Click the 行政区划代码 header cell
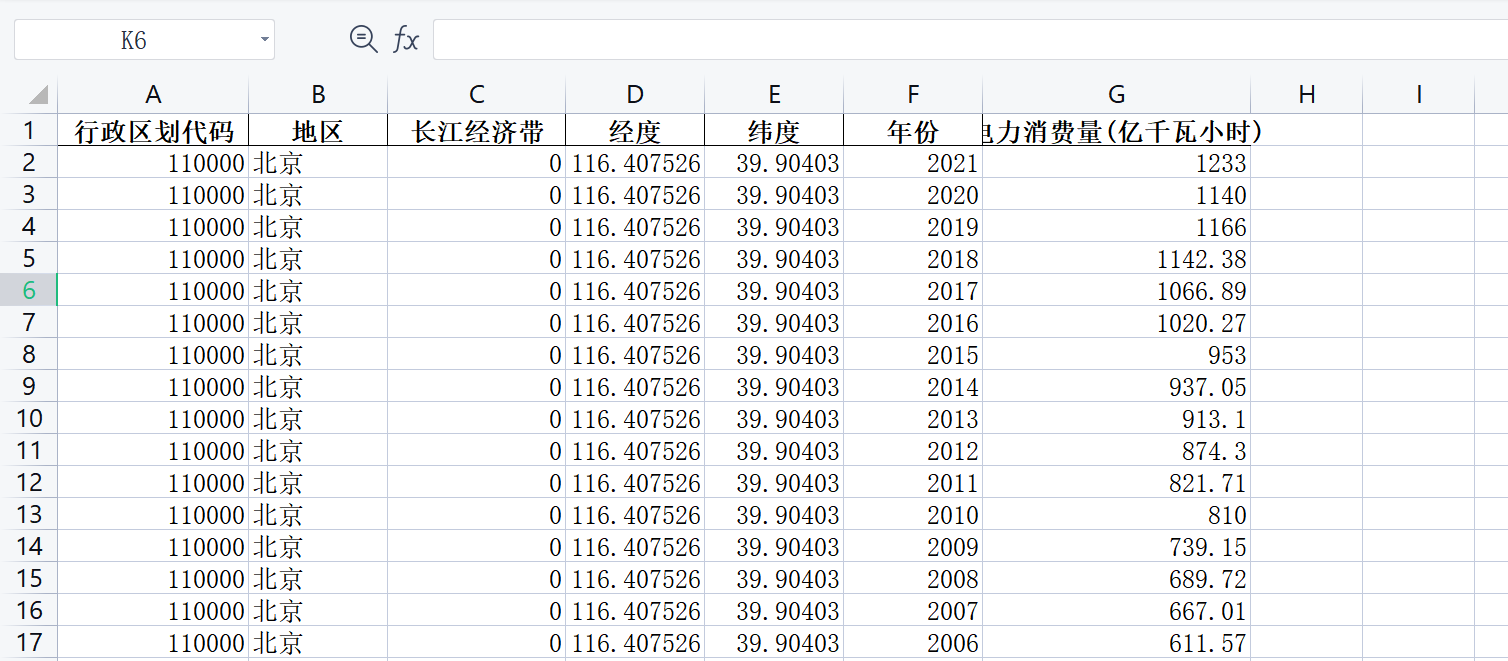This screenshot has width=1508, height=661. coord(153,131)
